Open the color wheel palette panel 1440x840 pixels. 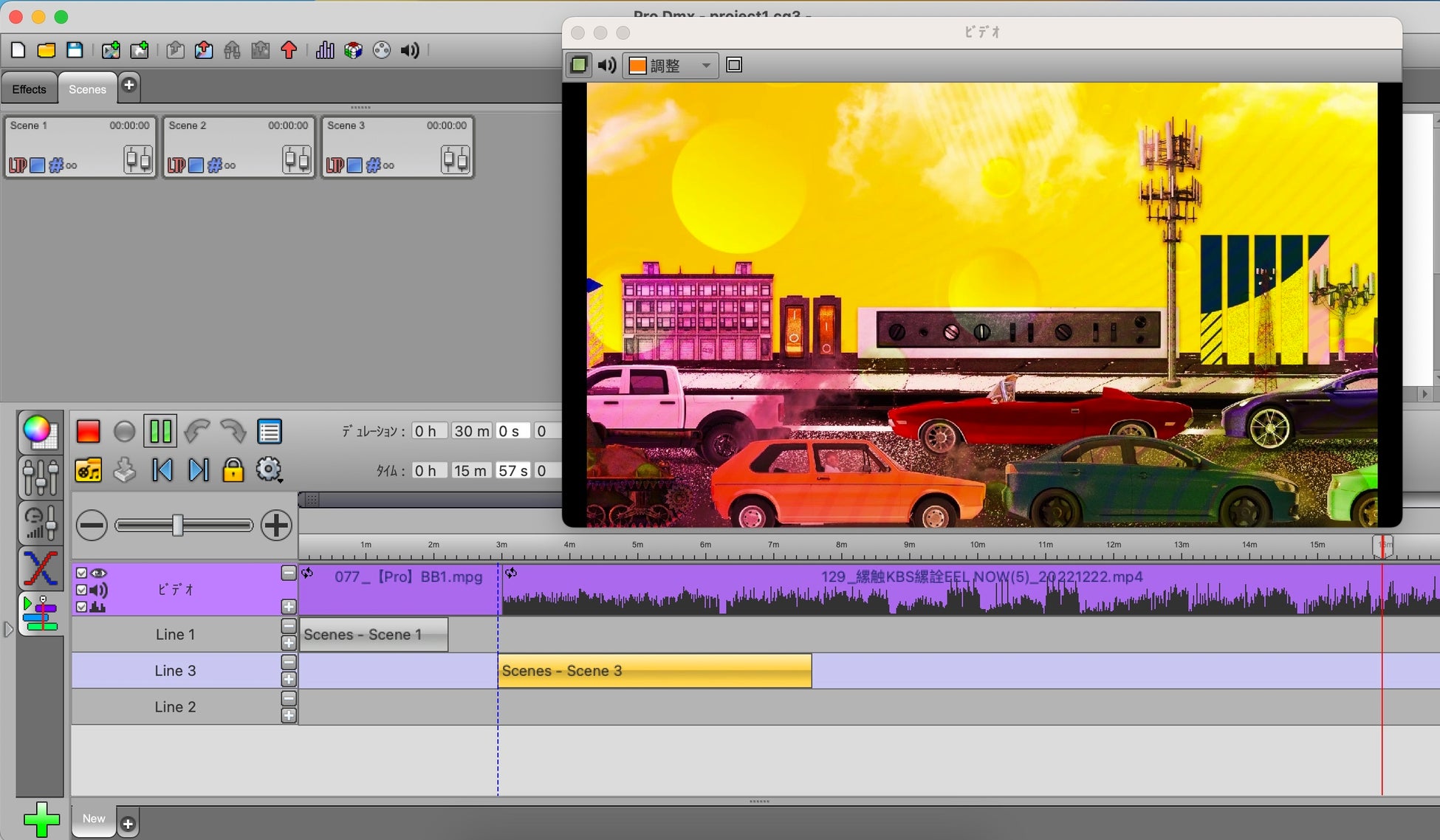tap(39, 431)
